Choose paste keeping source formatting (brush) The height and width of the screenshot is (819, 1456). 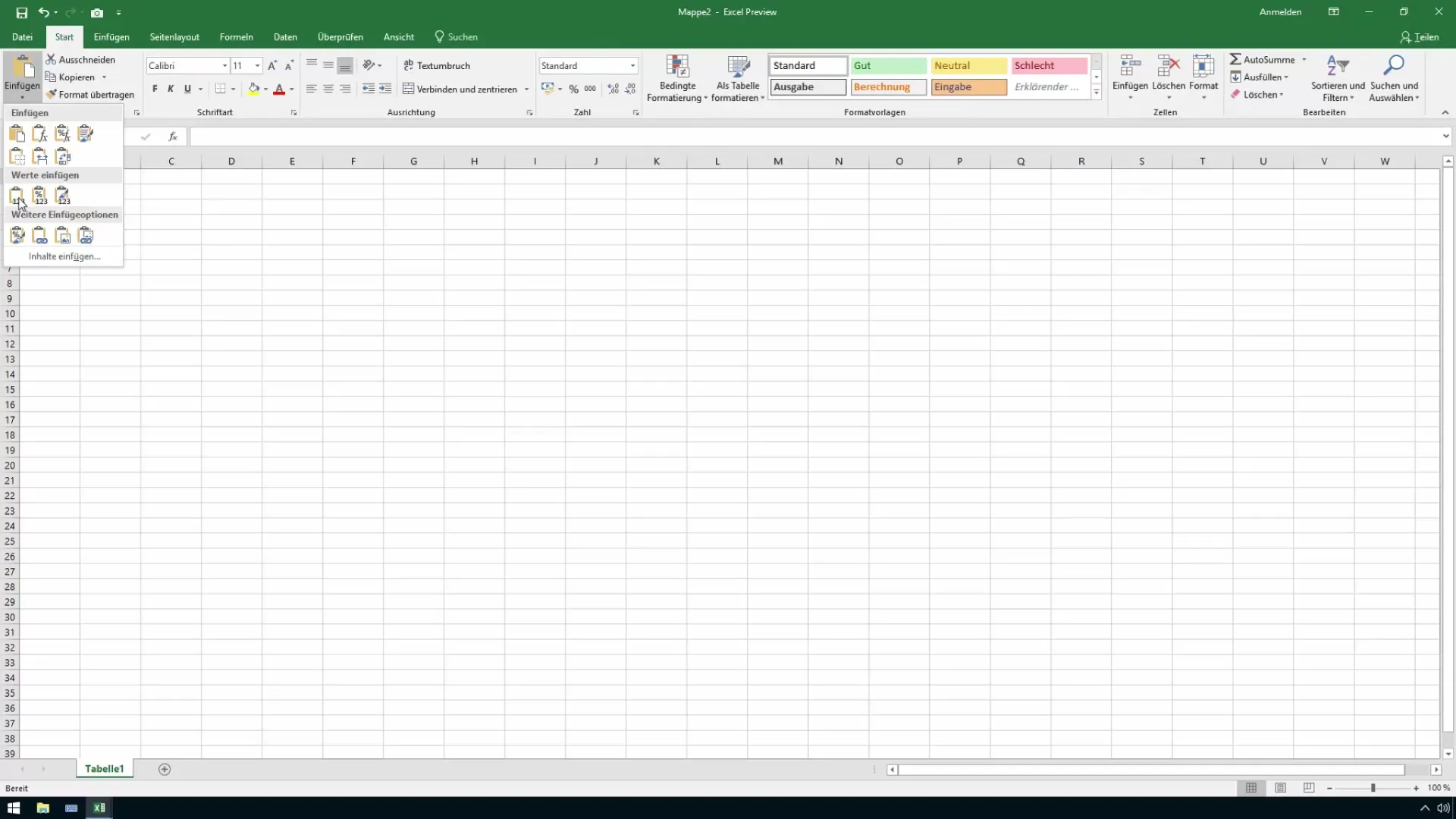[86, 134]
